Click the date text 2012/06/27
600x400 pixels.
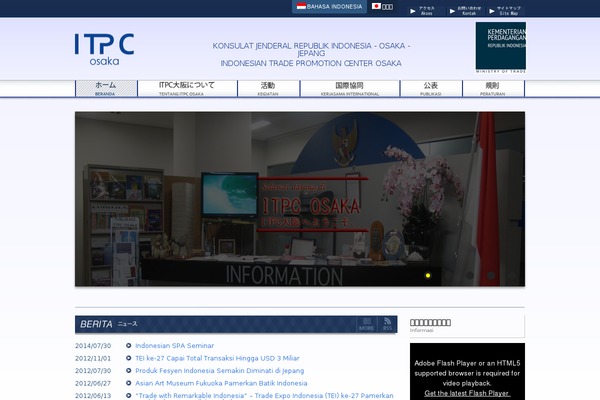click(93, 383)
